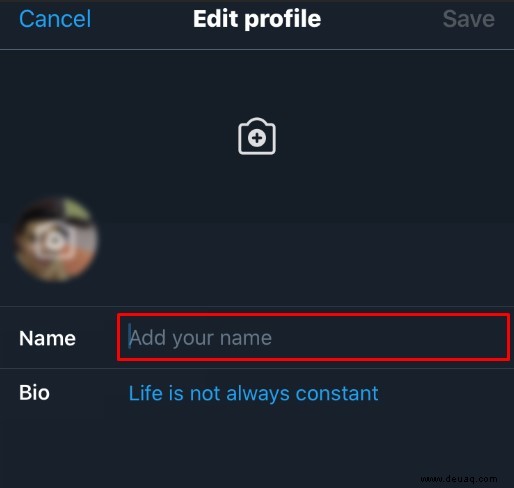Click the 'Edit profile' title heading
514x488 pixels.
pyautogui.click(x=257, y=19)
